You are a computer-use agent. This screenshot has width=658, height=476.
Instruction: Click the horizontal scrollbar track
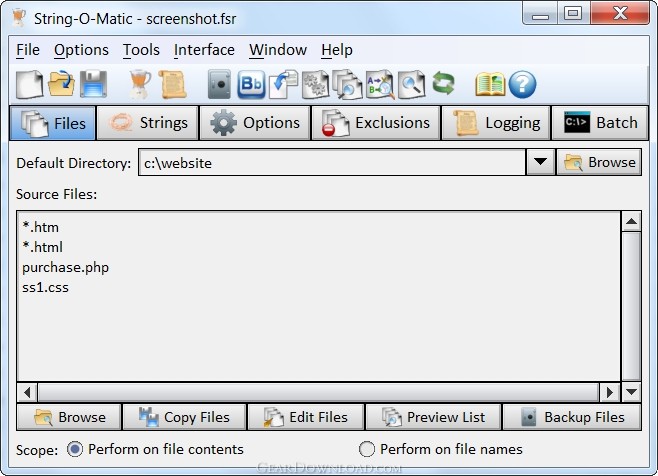coord(319,392)
